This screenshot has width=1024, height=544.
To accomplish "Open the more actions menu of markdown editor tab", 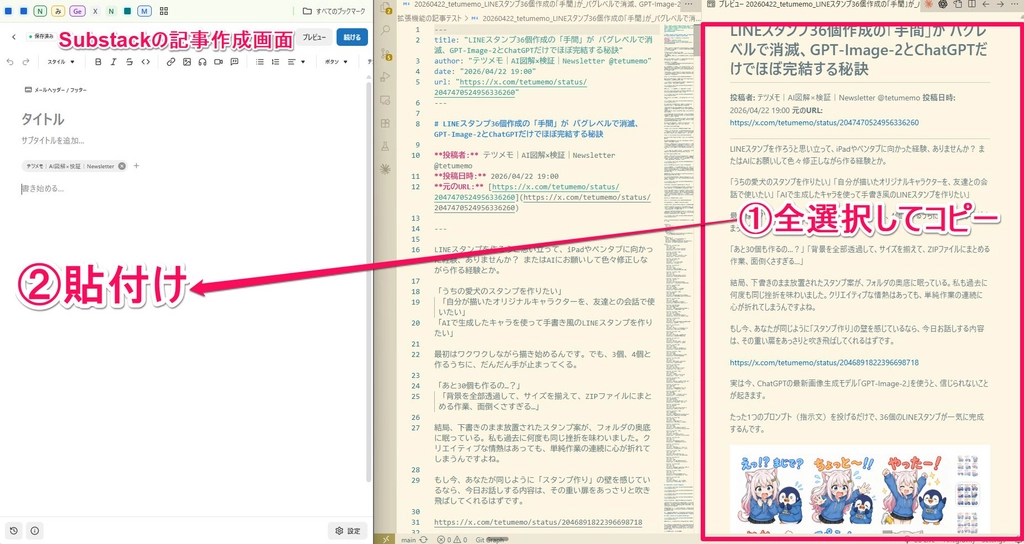I will tap(688, 4).
